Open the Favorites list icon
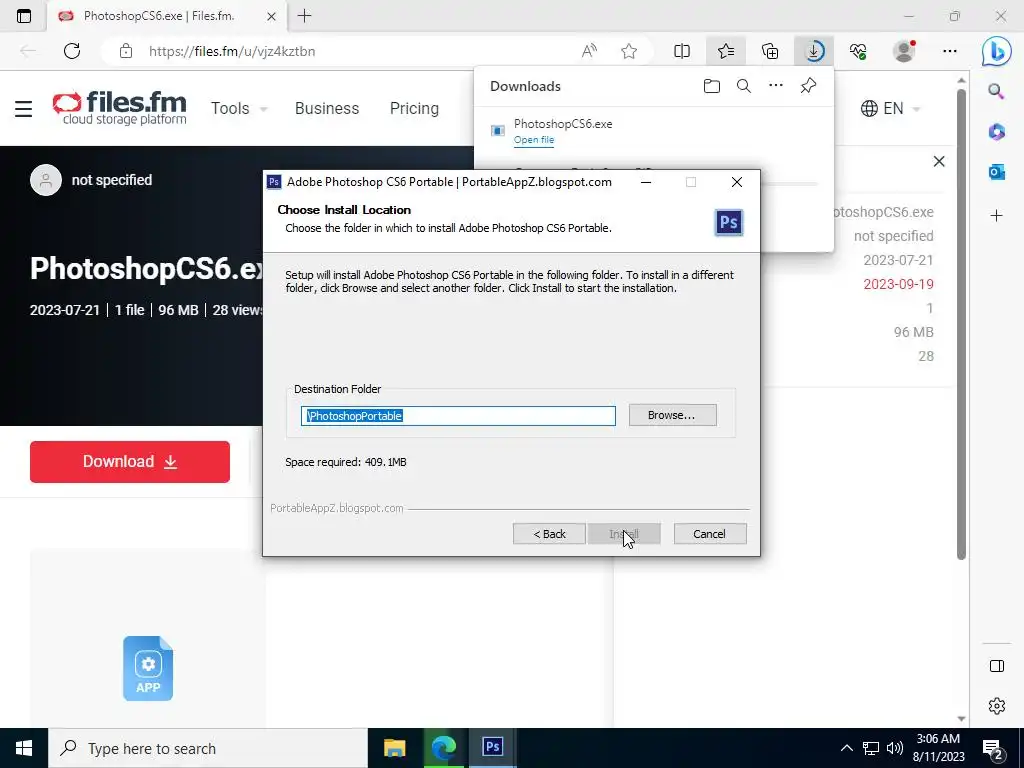This screenshot has width=1024, height=768. (x=726, y=51)
